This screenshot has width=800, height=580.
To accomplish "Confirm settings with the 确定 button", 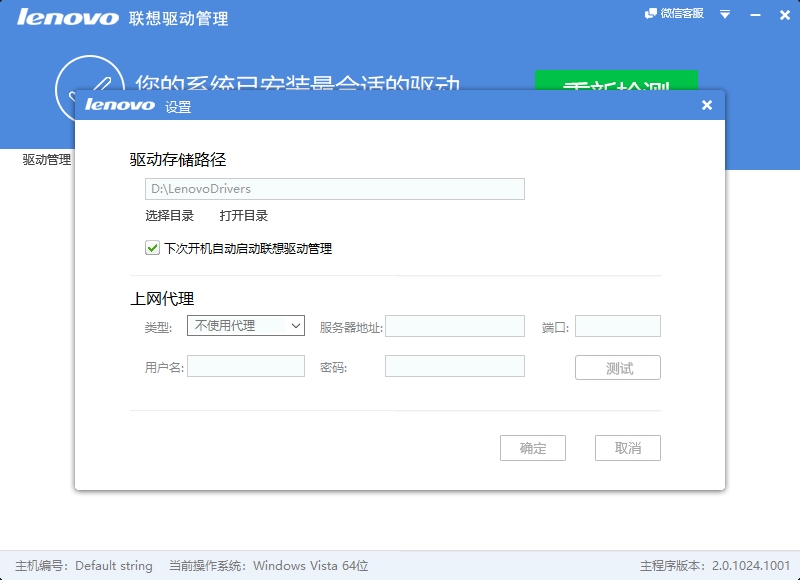I will click(533, 448).
